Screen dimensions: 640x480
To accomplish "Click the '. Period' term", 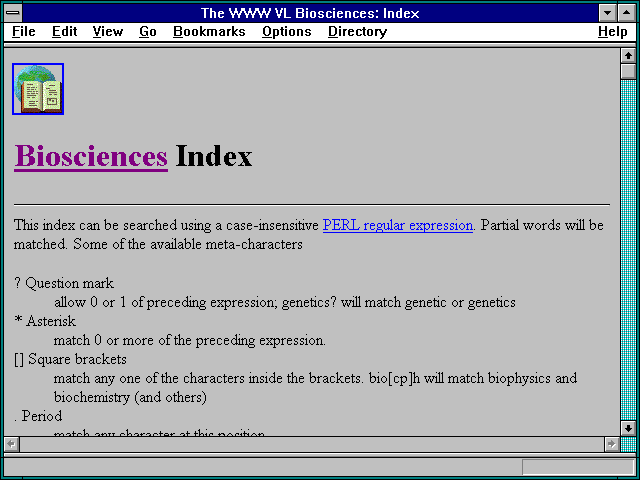I will point(38,416).
